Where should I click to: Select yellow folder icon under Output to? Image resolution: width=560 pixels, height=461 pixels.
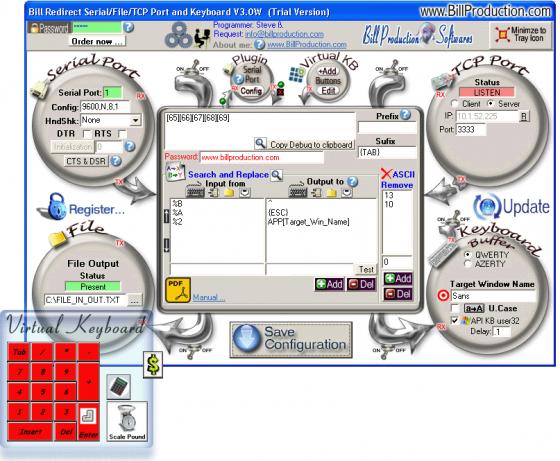(x=332, y=193)
